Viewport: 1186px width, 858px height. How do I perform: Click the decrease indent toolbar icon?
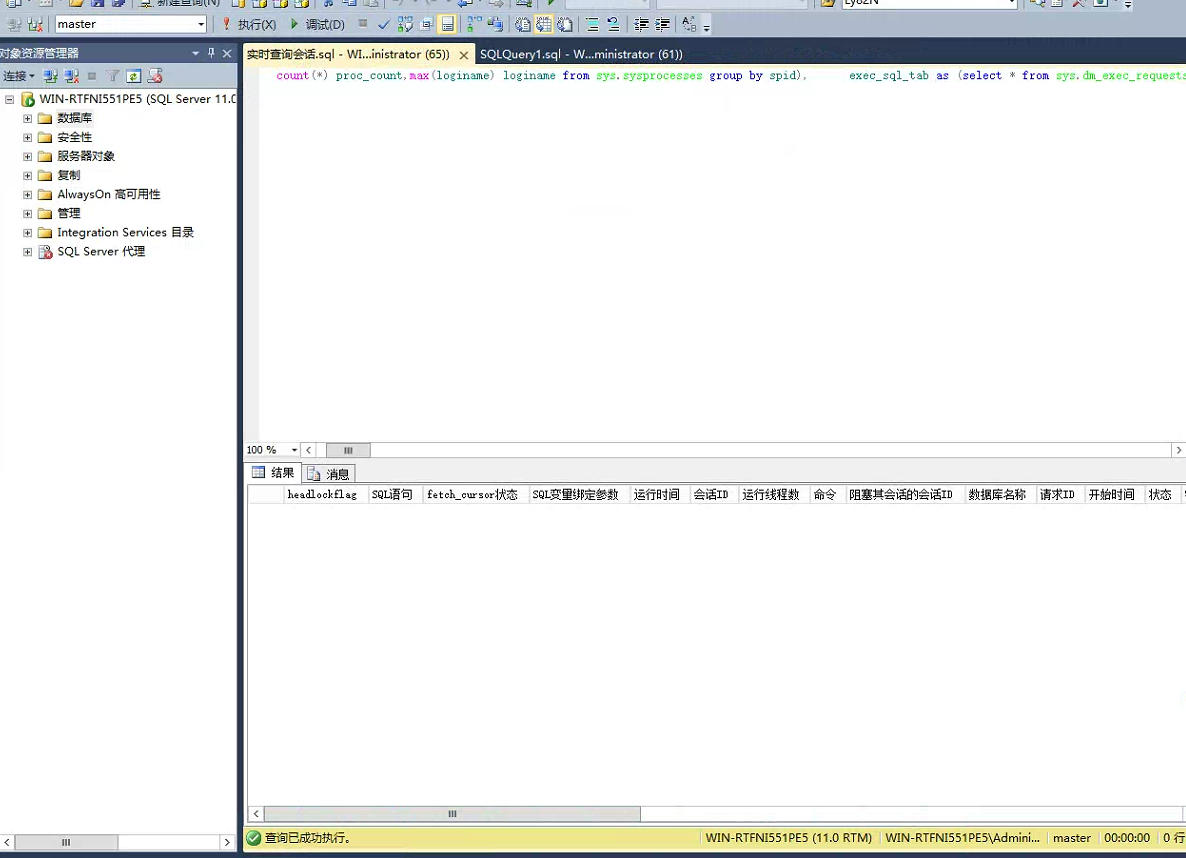[x=641, y=24]
